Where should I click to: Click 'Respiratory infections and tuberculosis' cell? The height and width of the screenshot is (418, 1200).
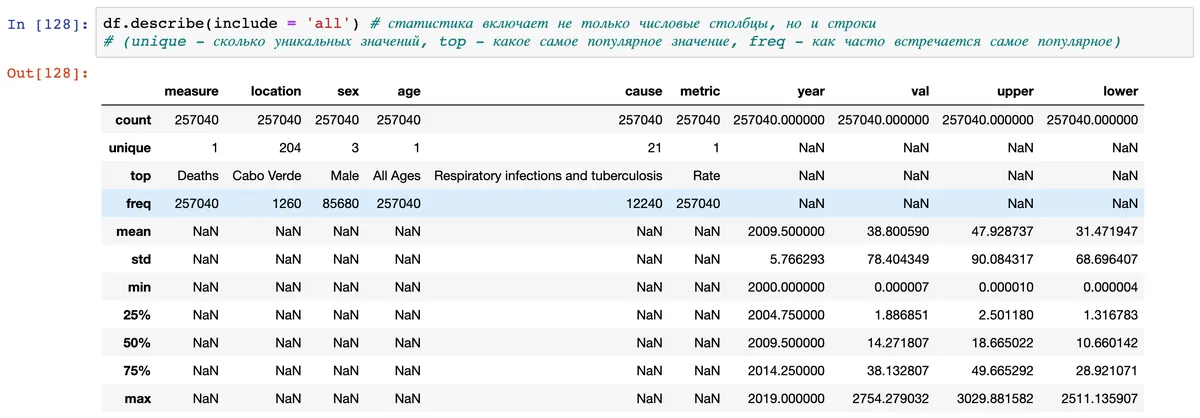(x=548, y=176)
